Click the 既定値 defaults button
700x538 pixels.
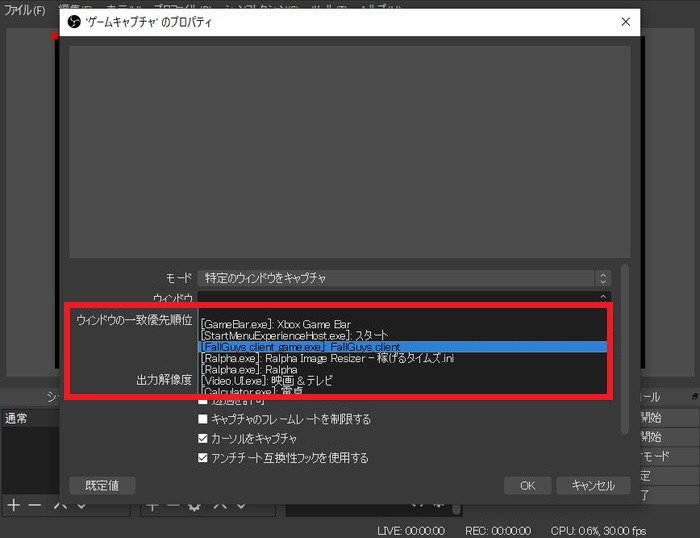click(x=102, y=485)
